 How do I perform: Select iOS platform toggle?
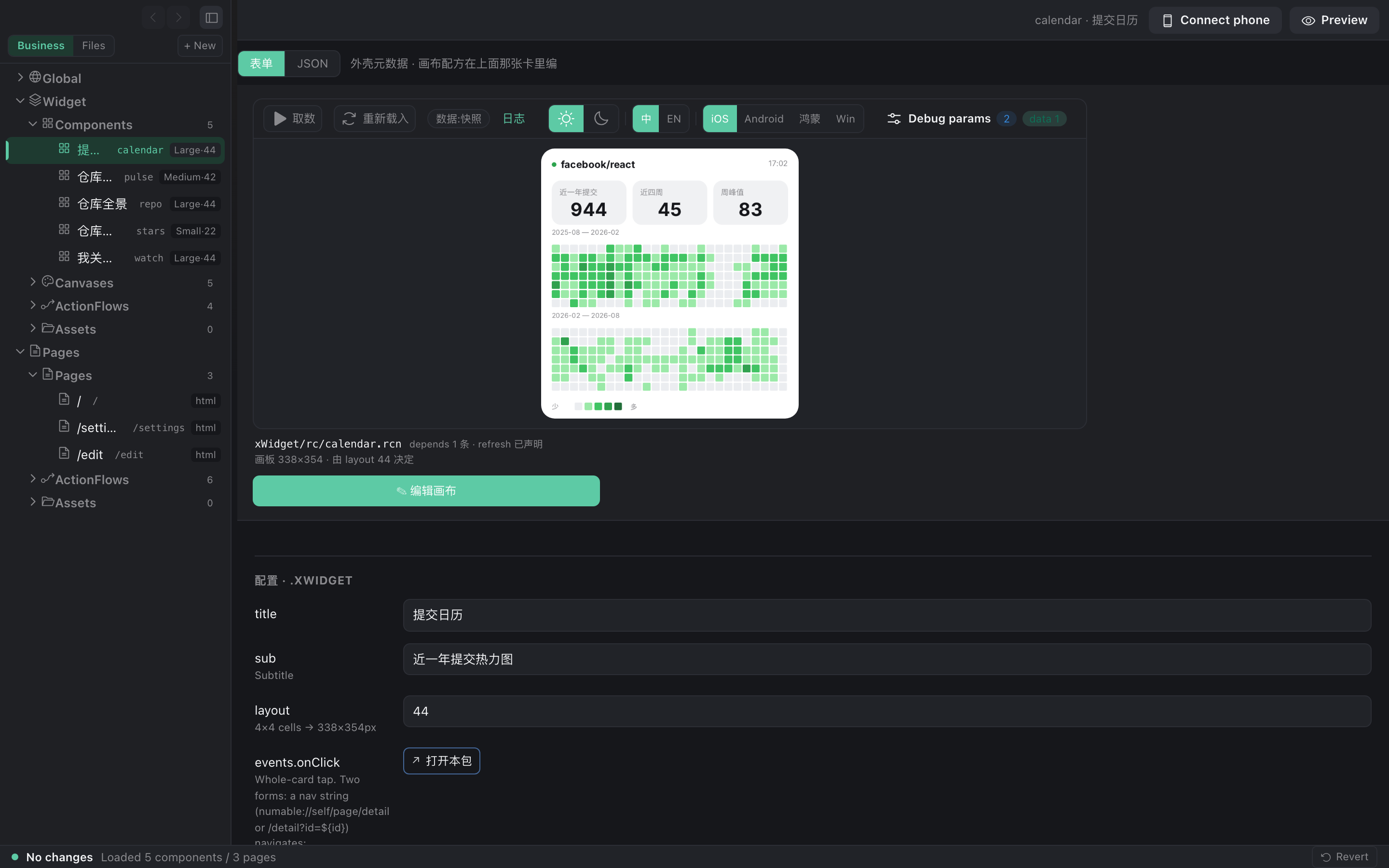[720, 119]
